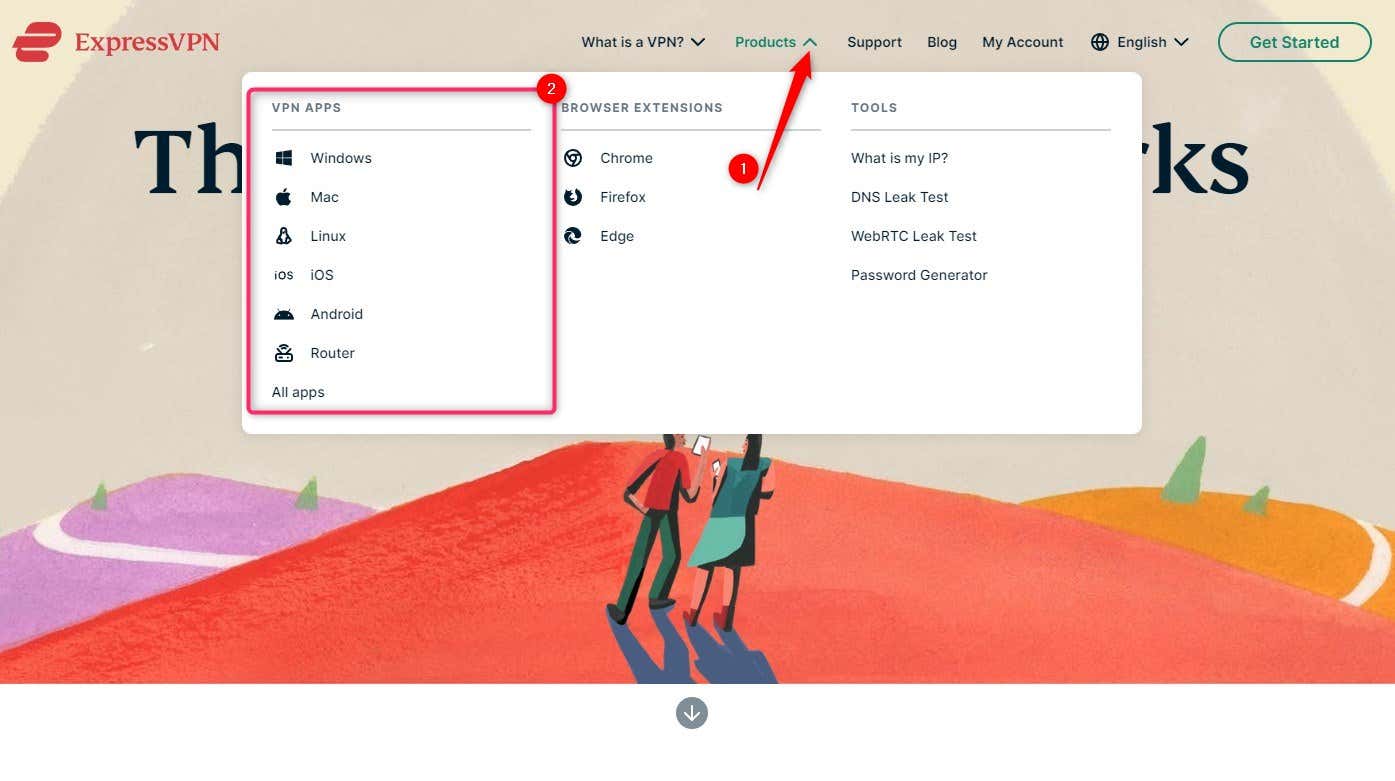The width and height of the screenshot is (1395, 781).
Task: Open the Chrome extension link
Action: point(626,158)
